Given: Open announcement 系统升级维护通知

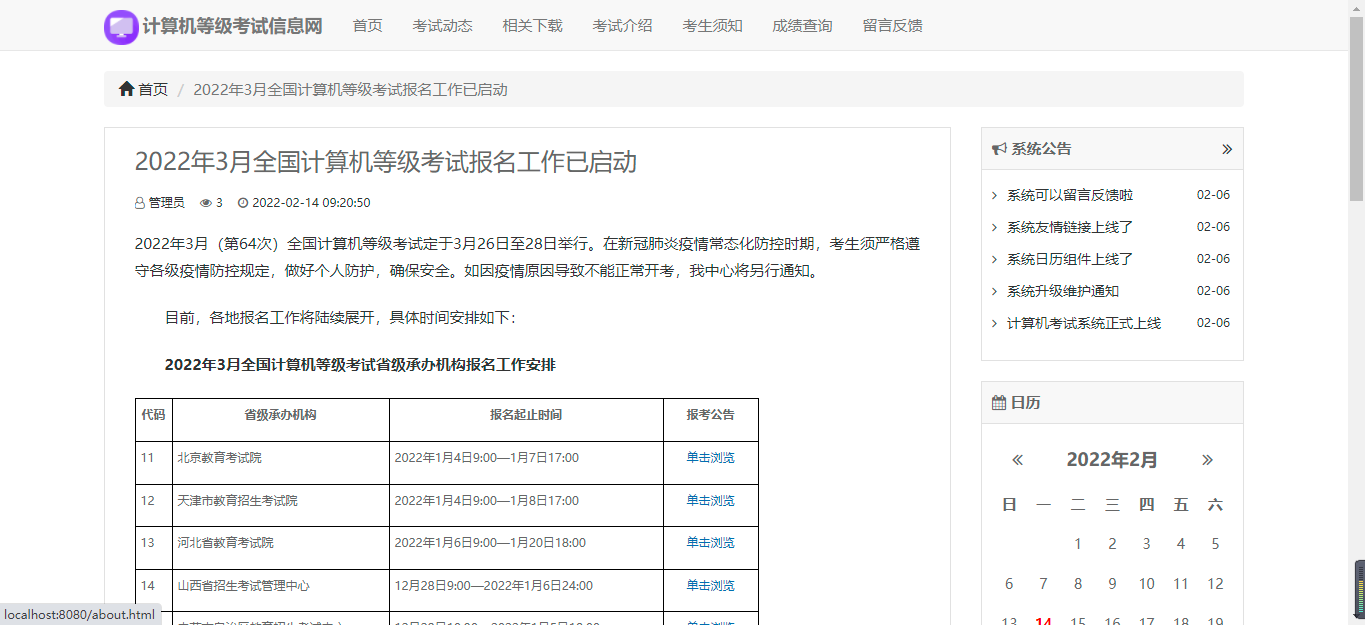Looking at the screenshot, I should [x=1063, y=291].
